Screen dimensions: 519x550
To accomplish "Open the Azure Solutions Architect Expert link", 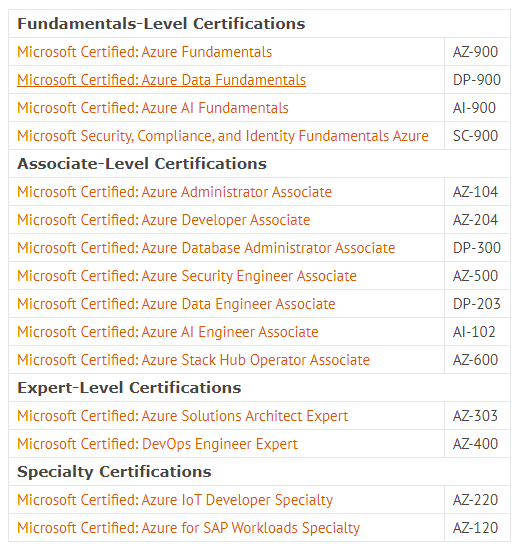I will coord(182,416).
